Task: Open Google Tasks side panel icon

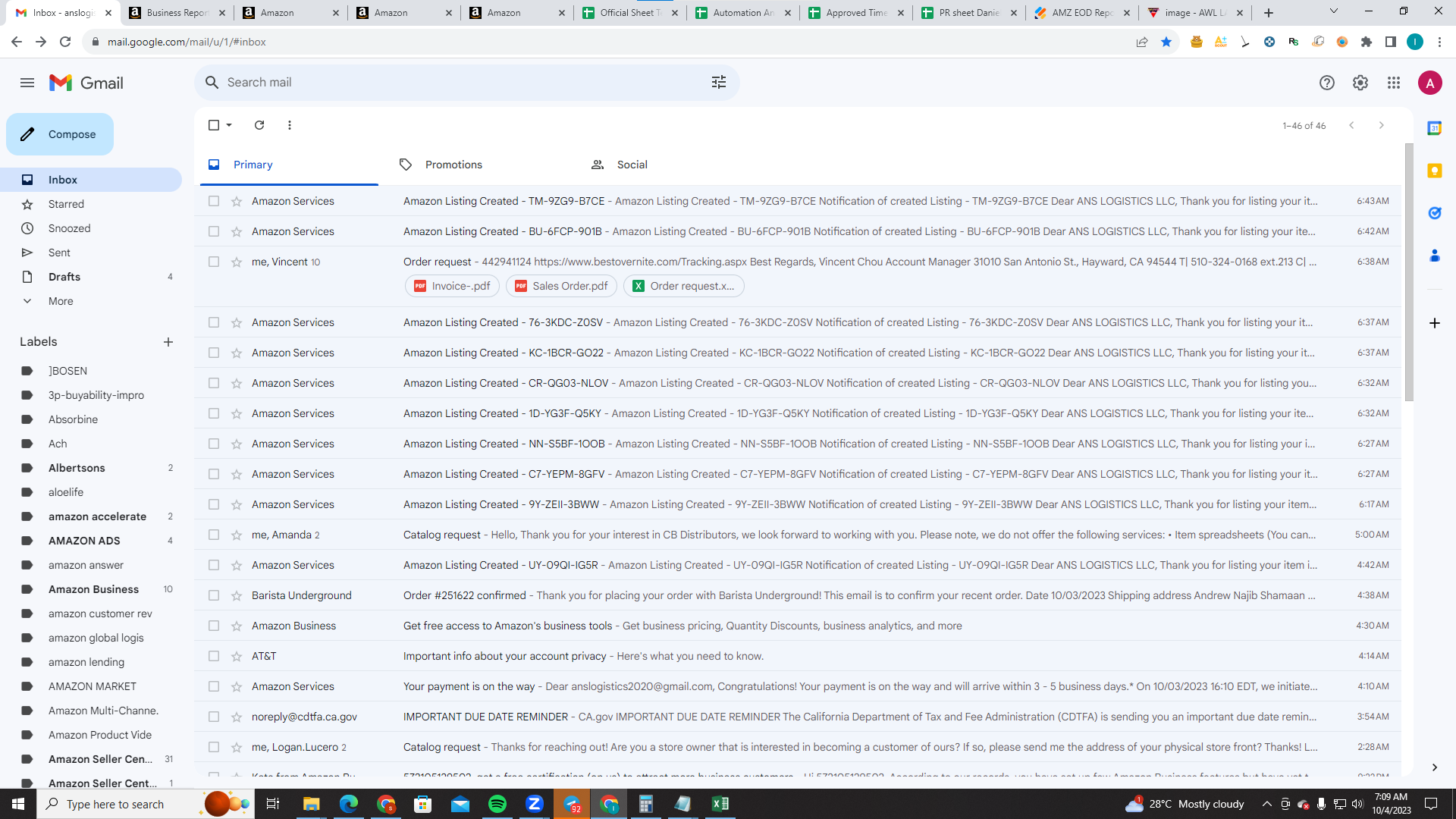Action: 1435,213
